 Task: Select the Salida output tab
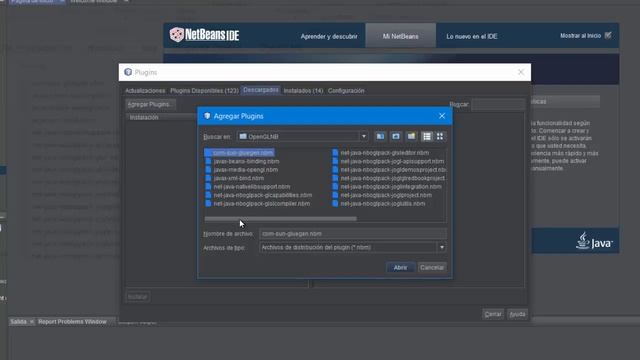point(18,322)
